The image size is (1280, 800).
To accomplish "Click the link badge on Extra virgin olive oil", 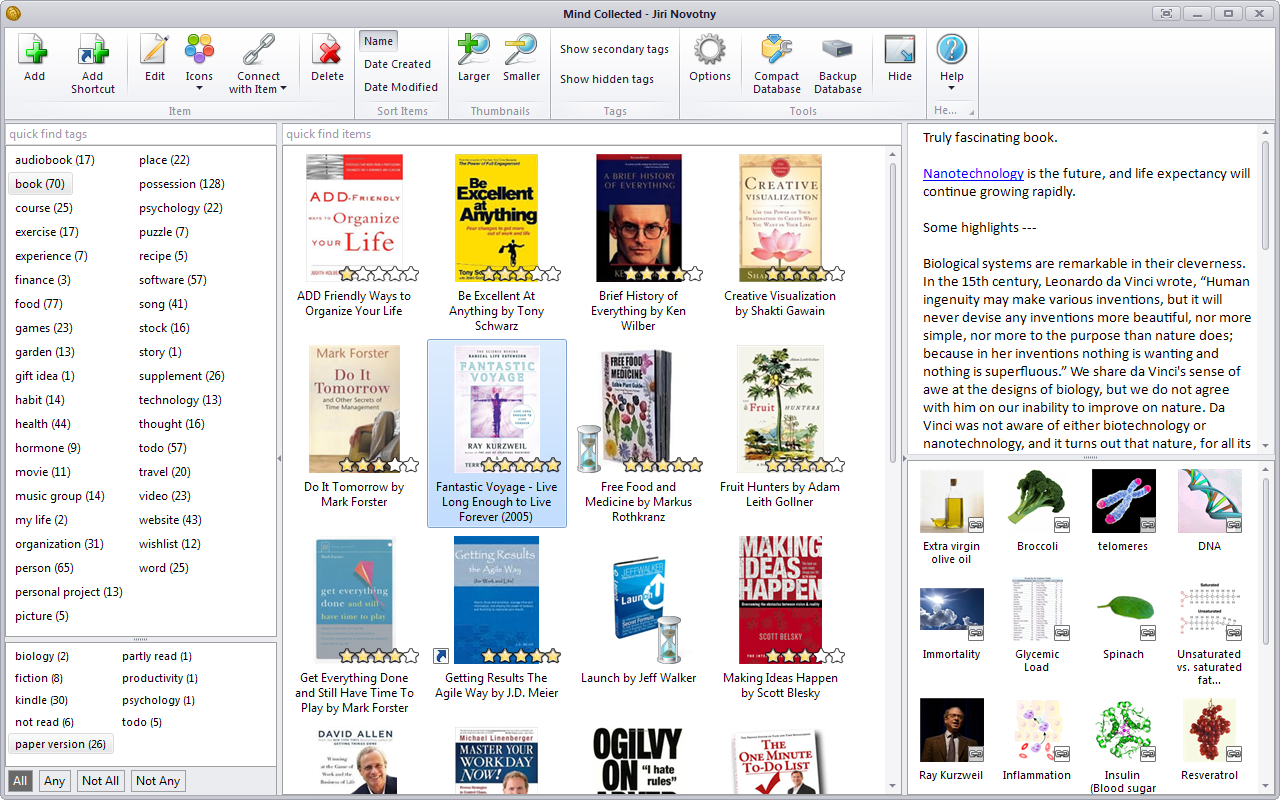I will 975,524.
